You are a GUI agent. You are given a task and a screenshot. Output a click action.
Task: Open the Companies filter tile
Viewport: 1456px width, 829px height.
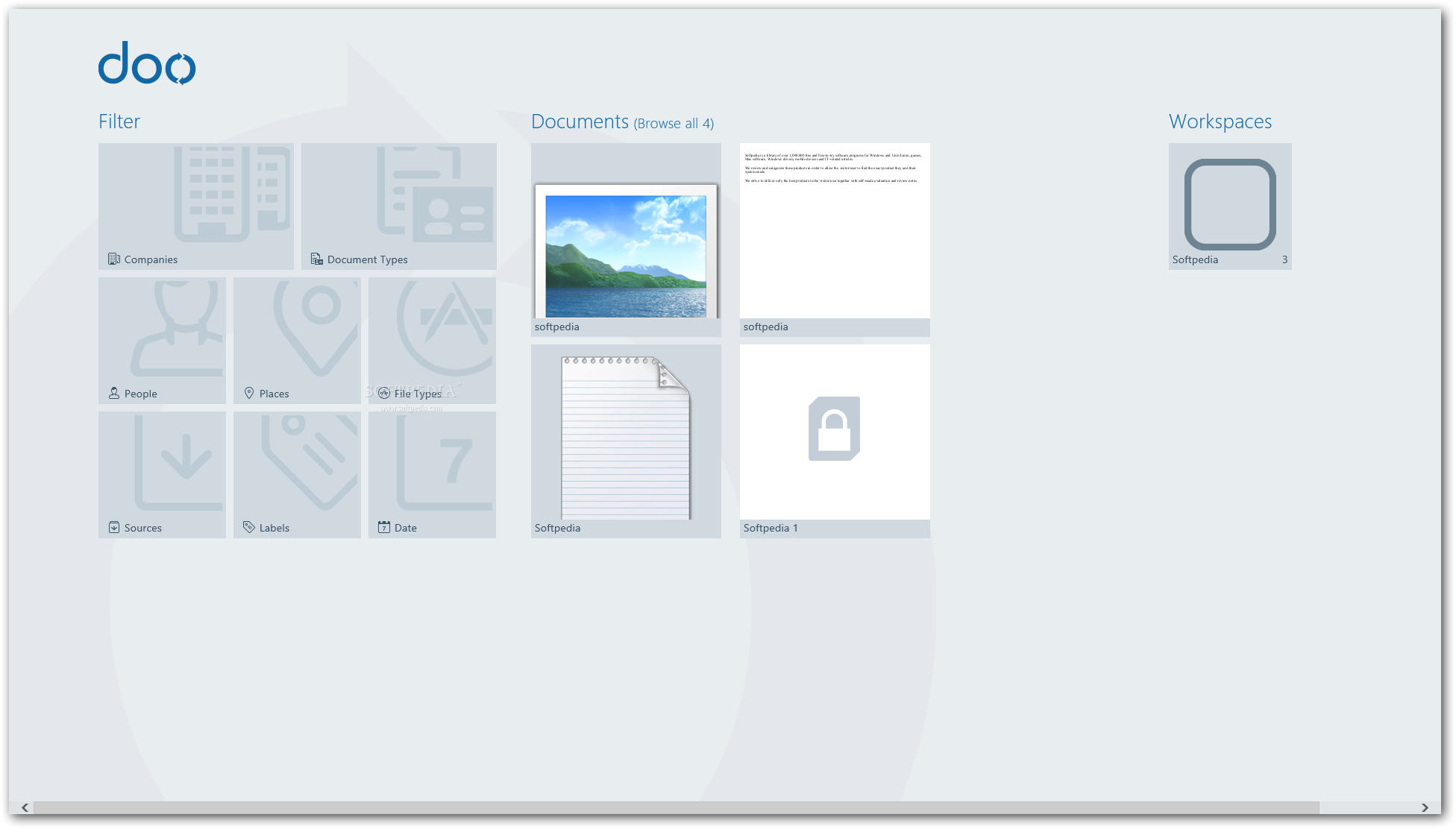(x=196, y=207)
